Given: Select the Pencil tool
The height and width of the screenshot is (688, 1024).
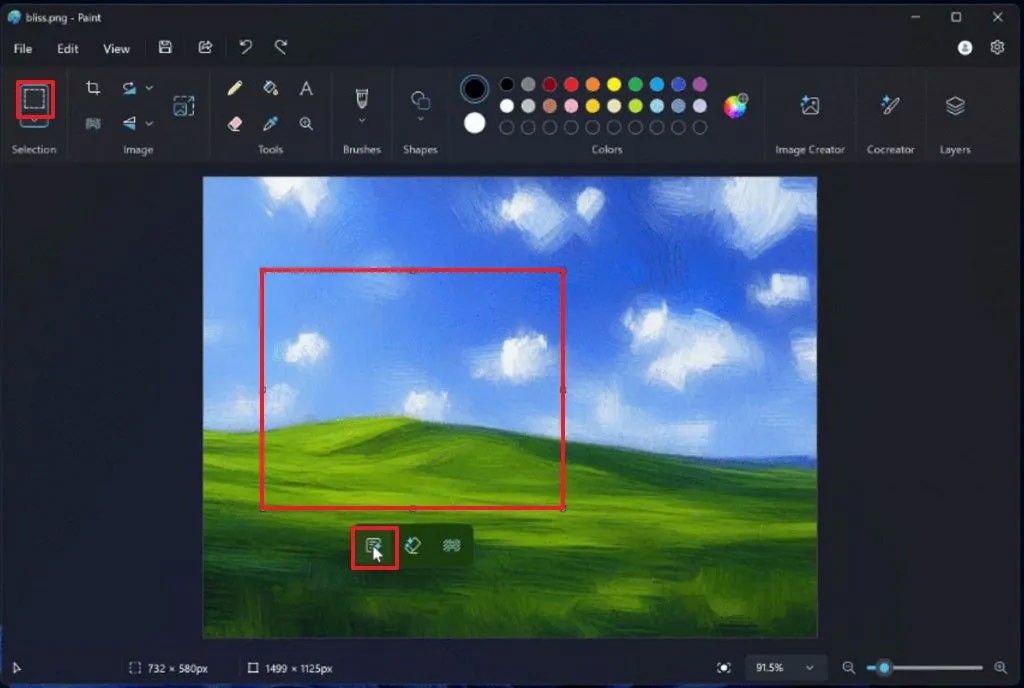Looking at the screenshot, I should pos(235,88).
